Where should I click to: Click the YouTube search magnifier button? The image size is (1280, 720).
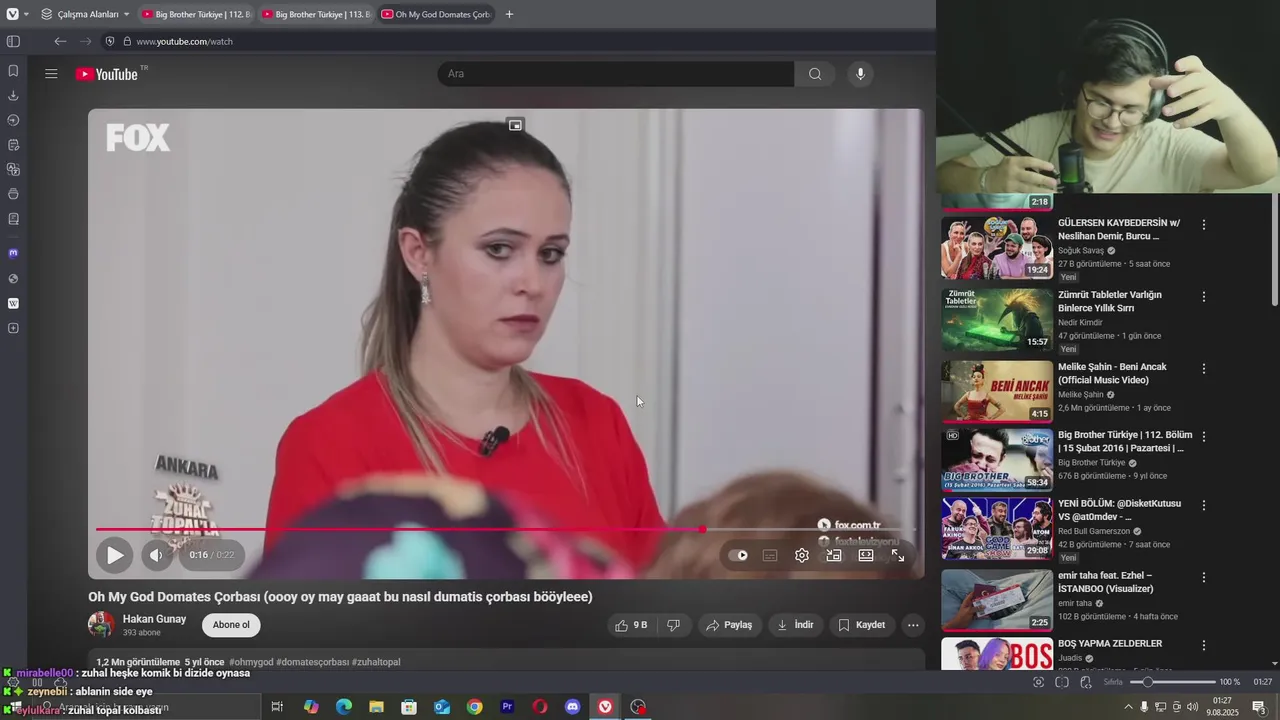coord(815,74)
